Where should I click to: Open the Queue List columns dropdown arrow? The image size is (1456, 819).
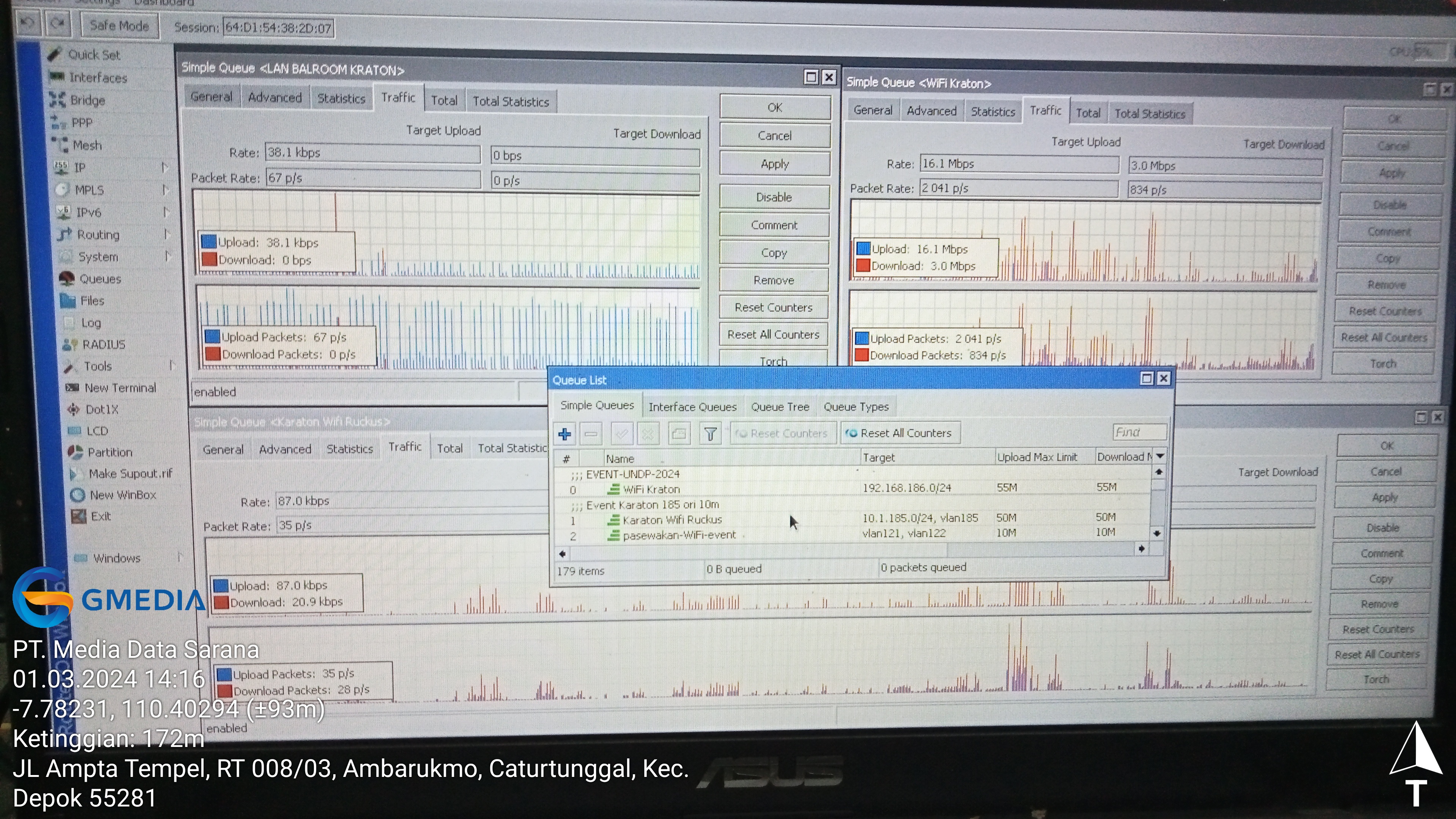1160,455
